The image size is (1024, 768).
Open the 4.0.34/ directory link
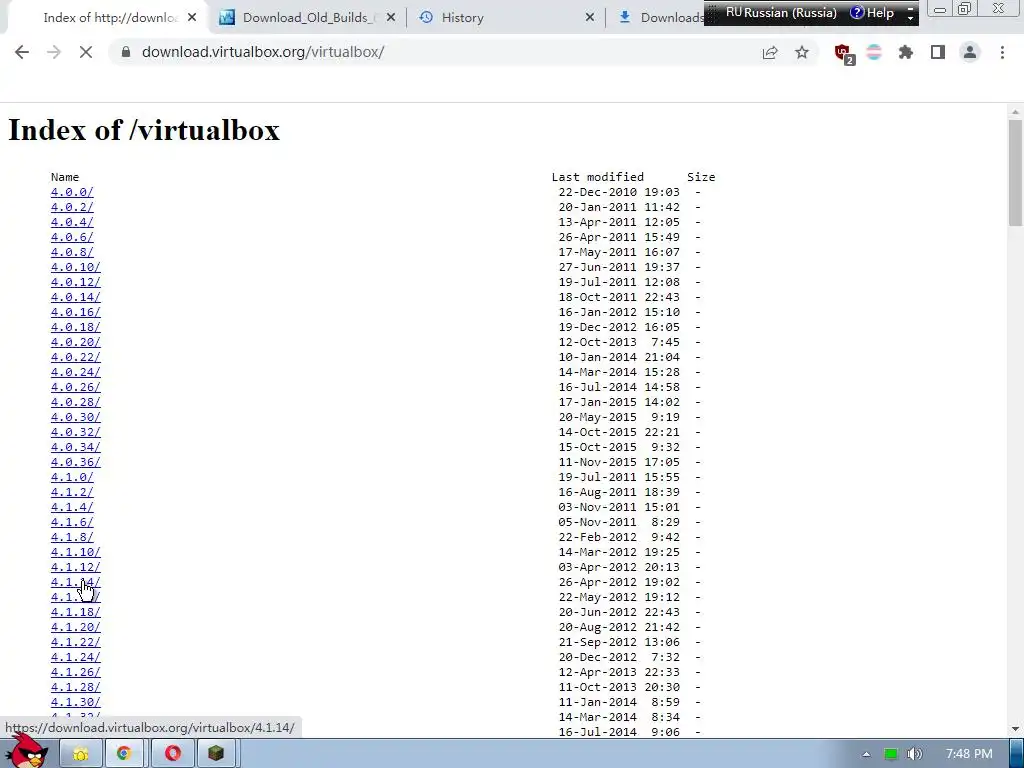point(76,447)
